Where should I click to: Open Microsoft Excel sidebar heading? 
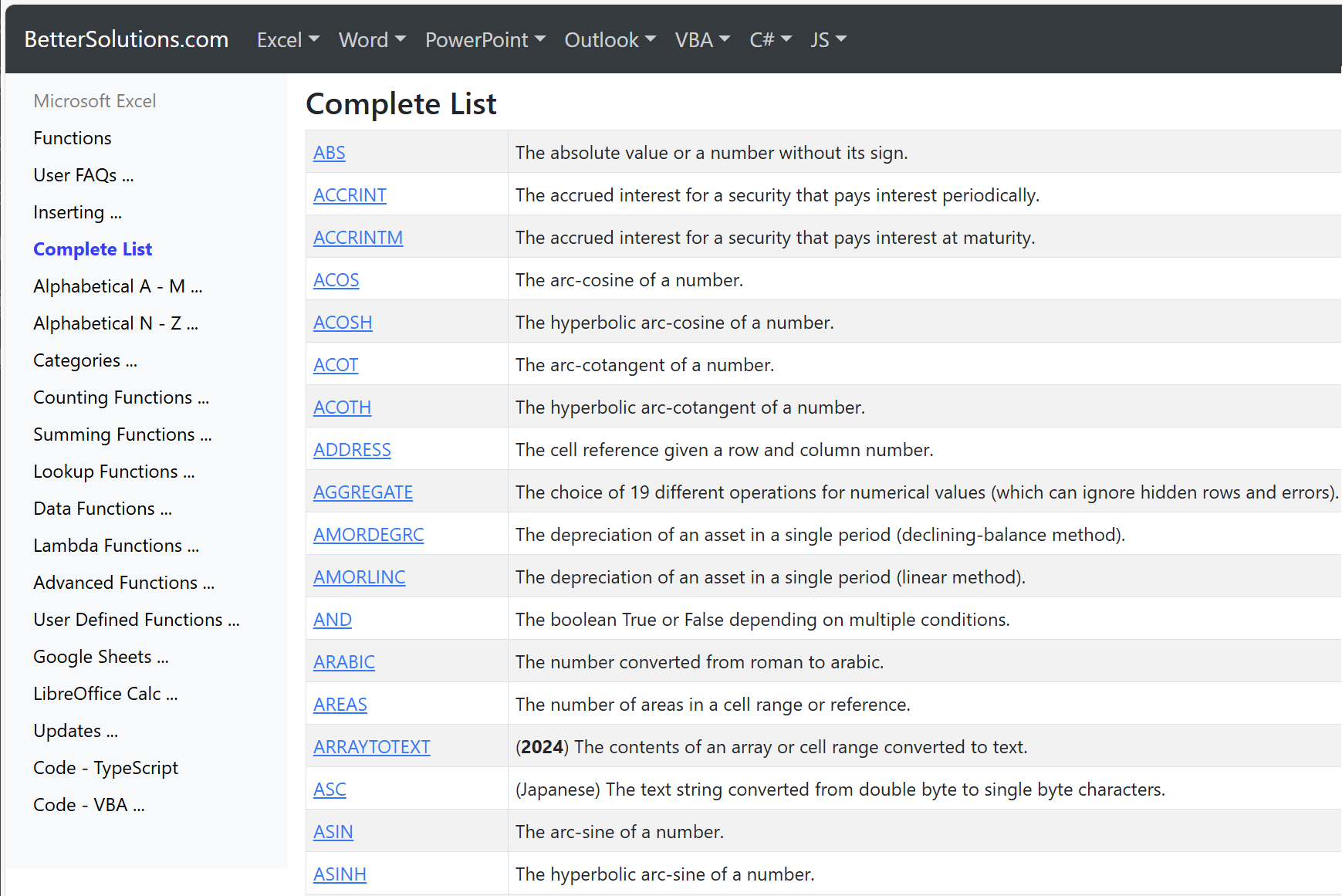94,101
